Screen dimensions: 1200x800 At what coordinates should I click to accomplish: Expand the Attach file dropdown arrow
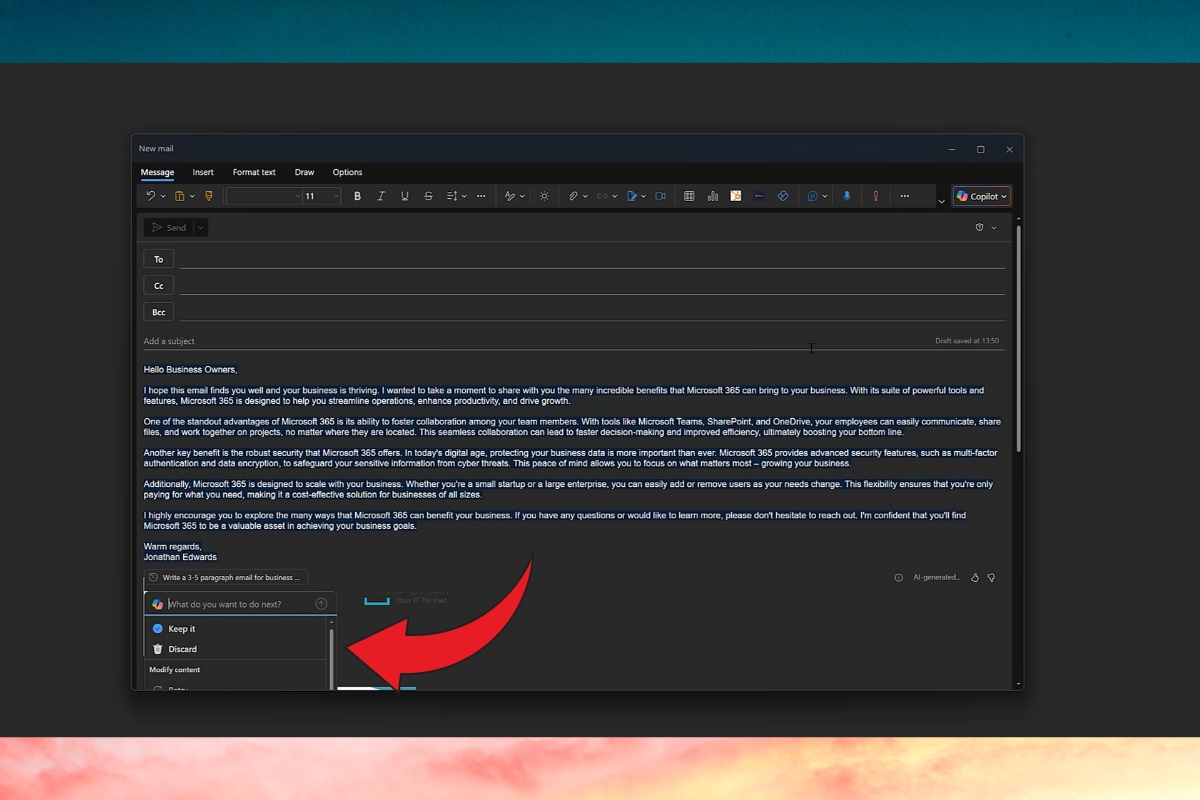tap(586, 196)
